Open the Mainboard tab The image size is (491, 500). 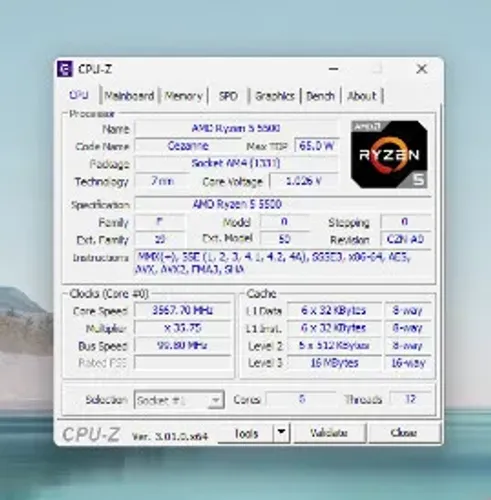pyautogui.click(x=129, y=96)
